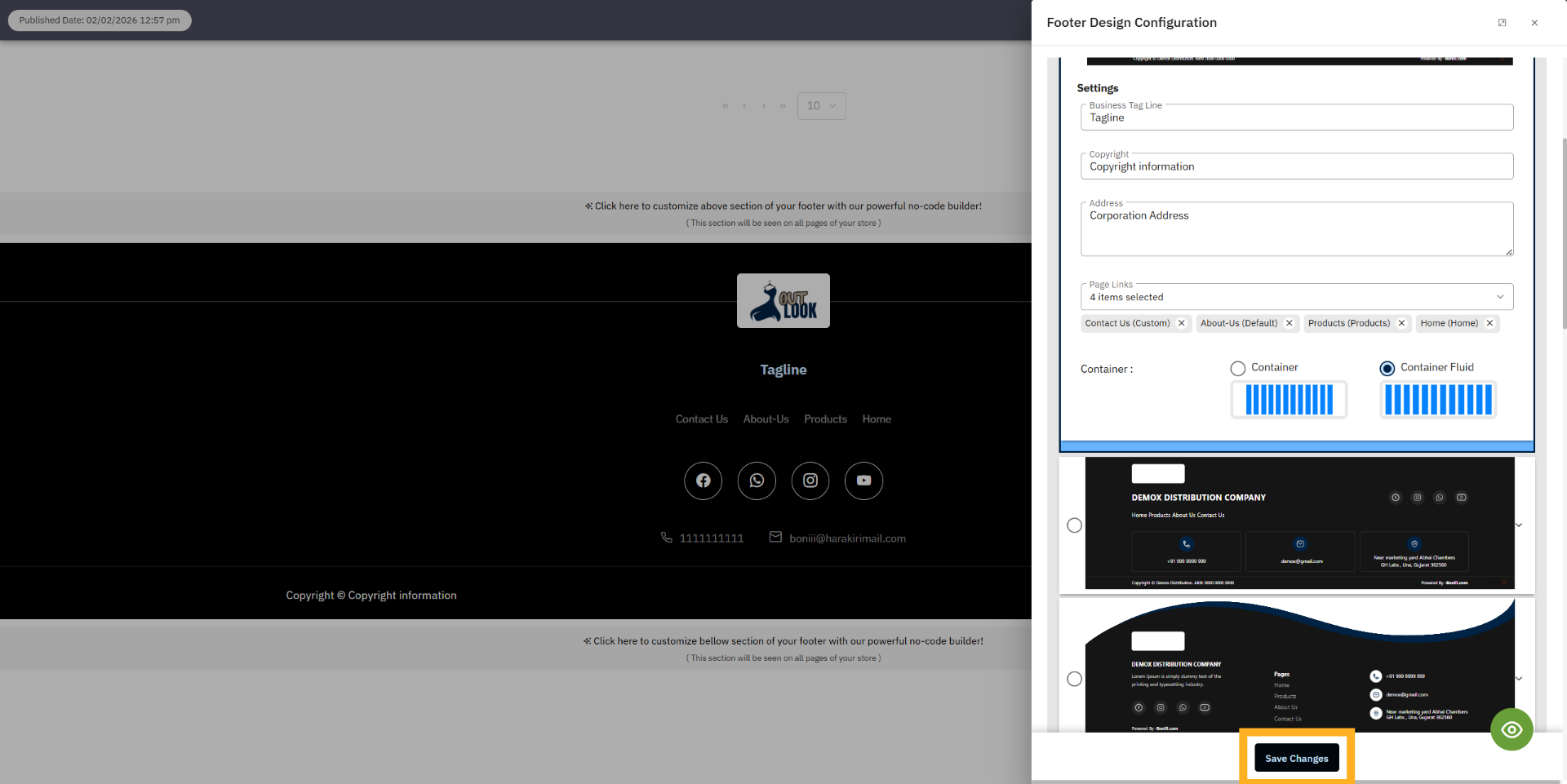Remove the About-Us (Default) page link chip

click(x=1289, y=323)
